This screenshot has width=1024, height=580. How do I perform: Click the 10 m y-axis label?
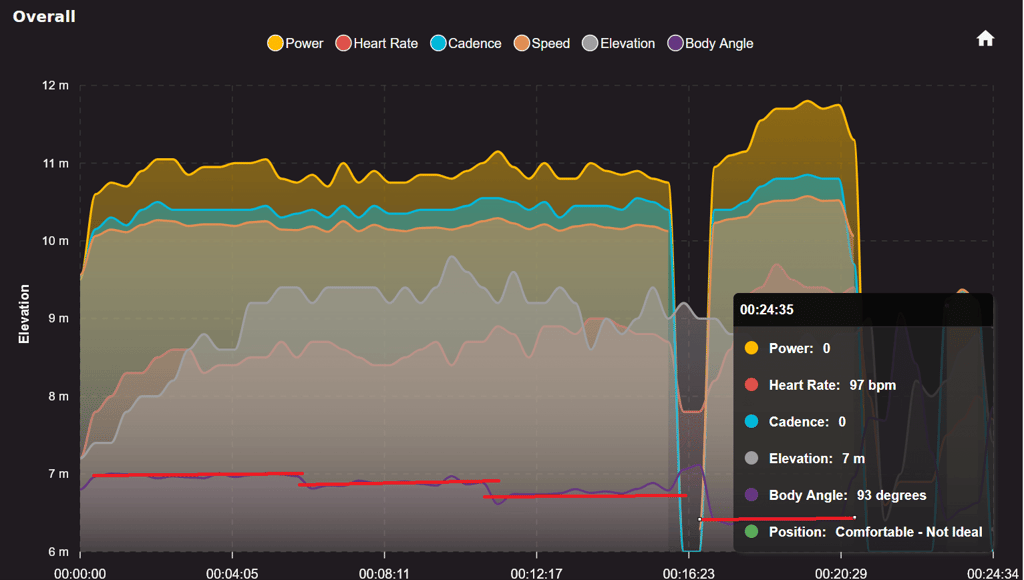click(x=56, y=241)
